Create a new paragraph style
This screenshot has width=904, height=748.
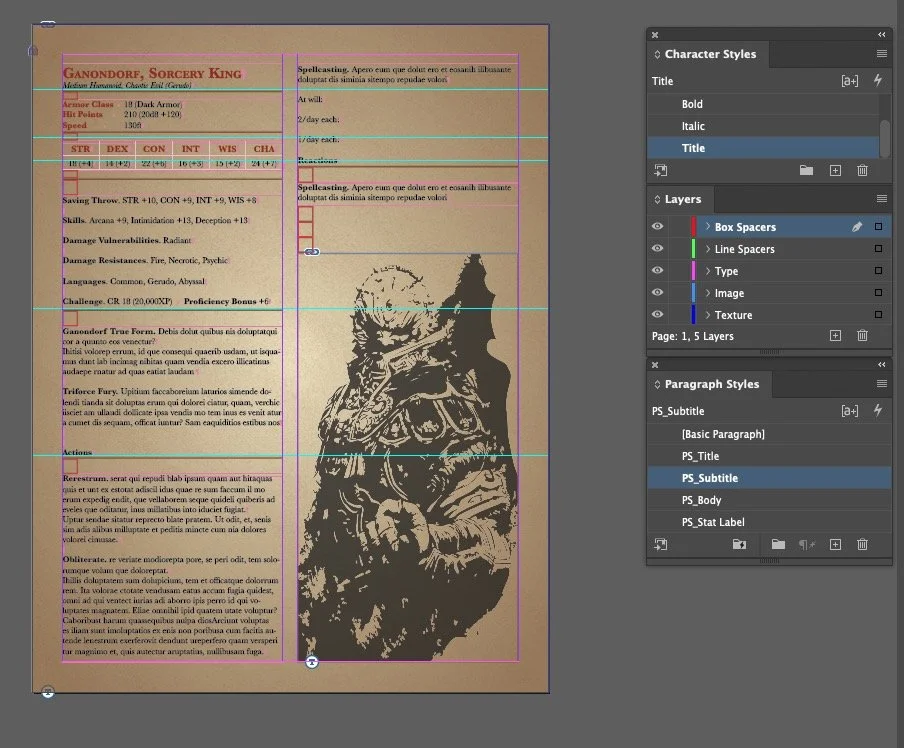tap(835, 544)
